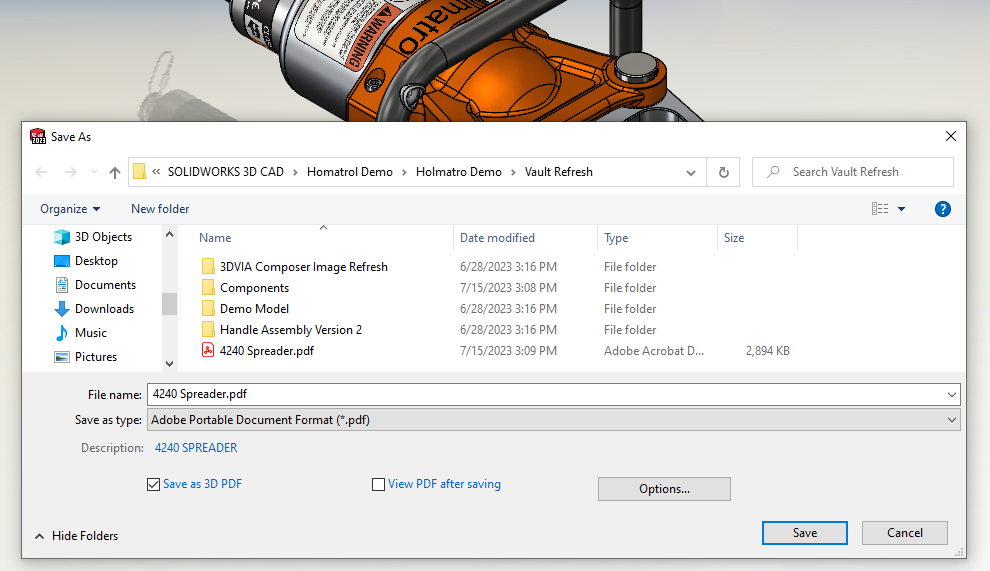Open the Options... button
The width and height of the screenshot is (990, 571).
point(664,489)
